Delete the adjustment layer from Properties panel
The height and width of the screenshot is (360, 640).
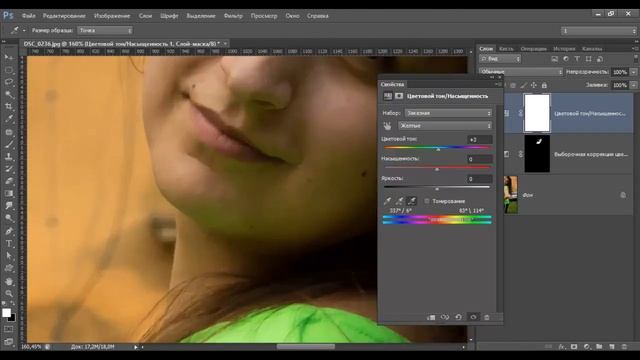[487, 317]
